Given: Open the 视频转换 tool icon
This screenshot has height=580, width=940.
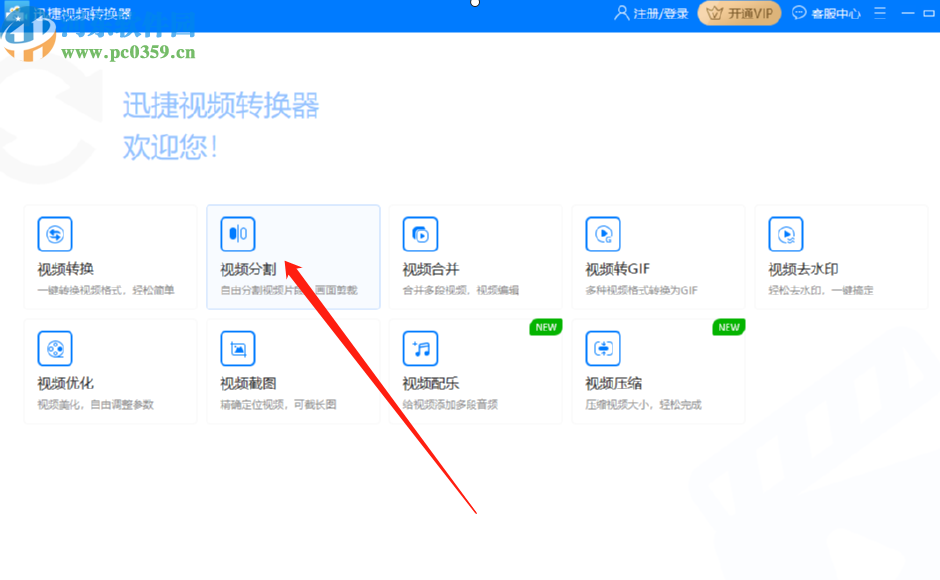Looking at the screenshot, I should [x=55, y=234].
